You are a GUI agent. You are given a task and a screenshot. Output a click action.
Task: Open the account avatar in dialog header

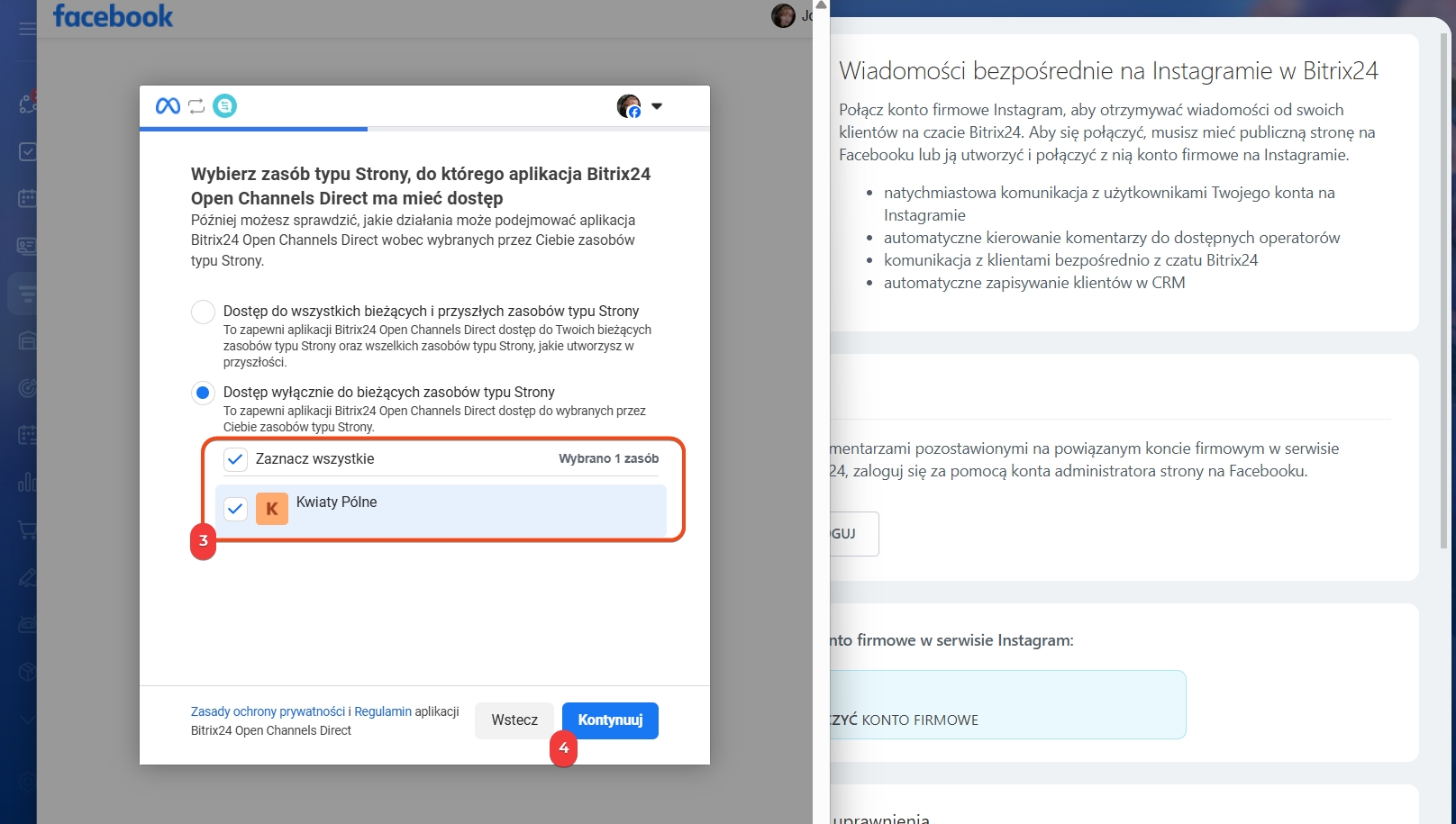[x=629, y=106]
